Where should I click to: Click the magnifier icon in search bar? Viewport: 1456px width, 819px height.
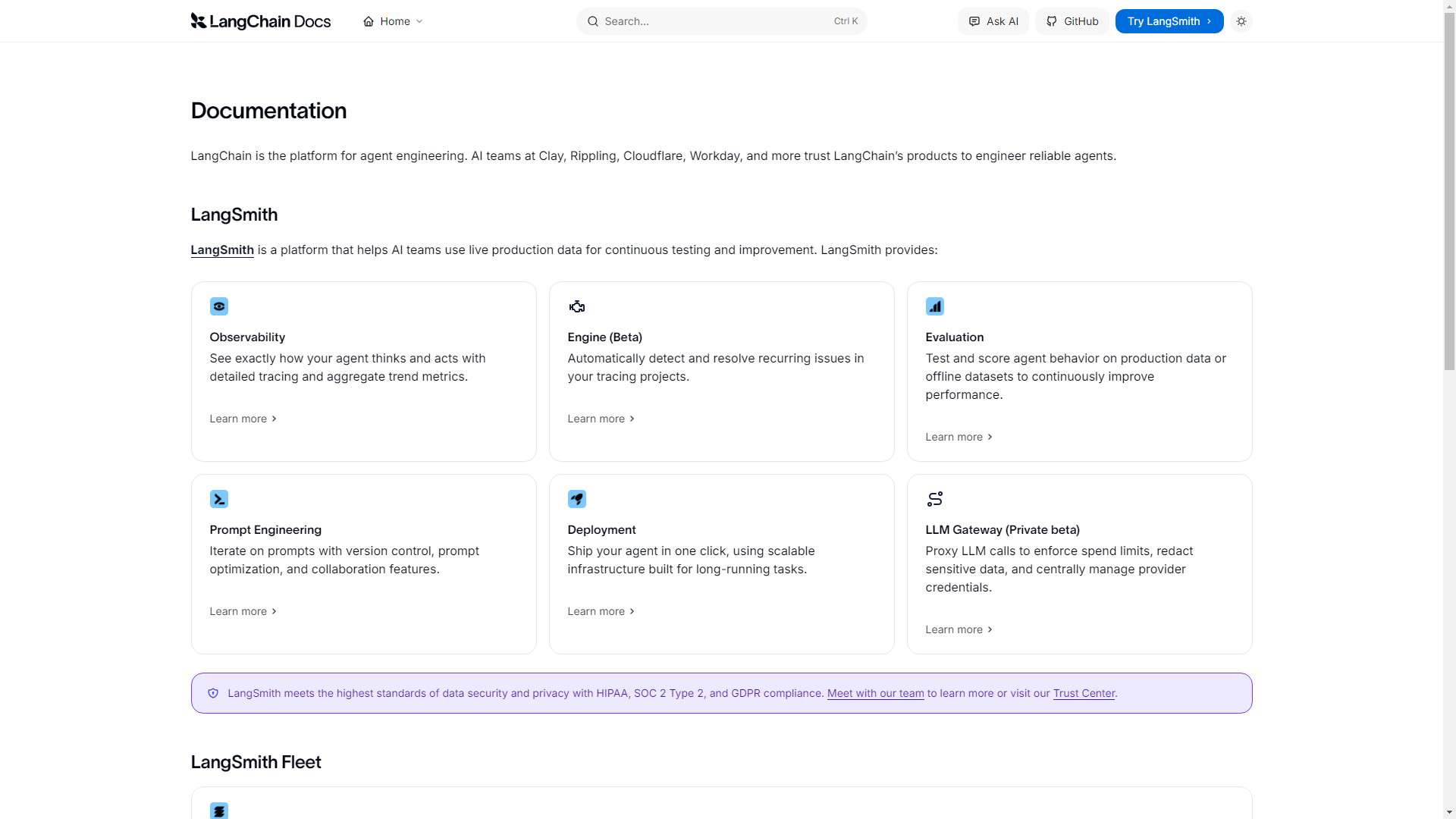(x=593, y=21)
